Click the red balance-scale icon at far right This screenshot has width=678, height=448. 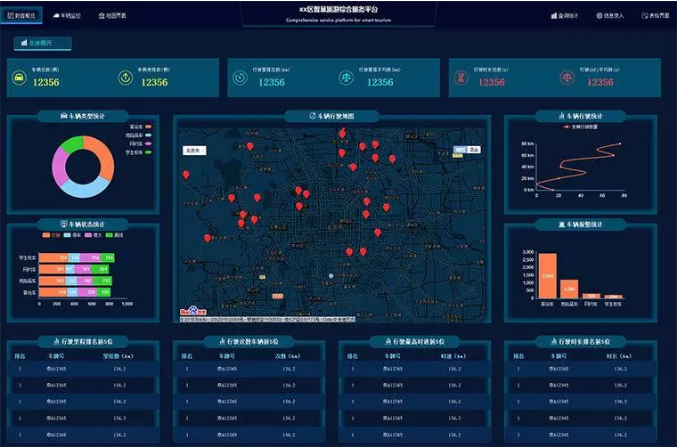(x=567, y=78)
